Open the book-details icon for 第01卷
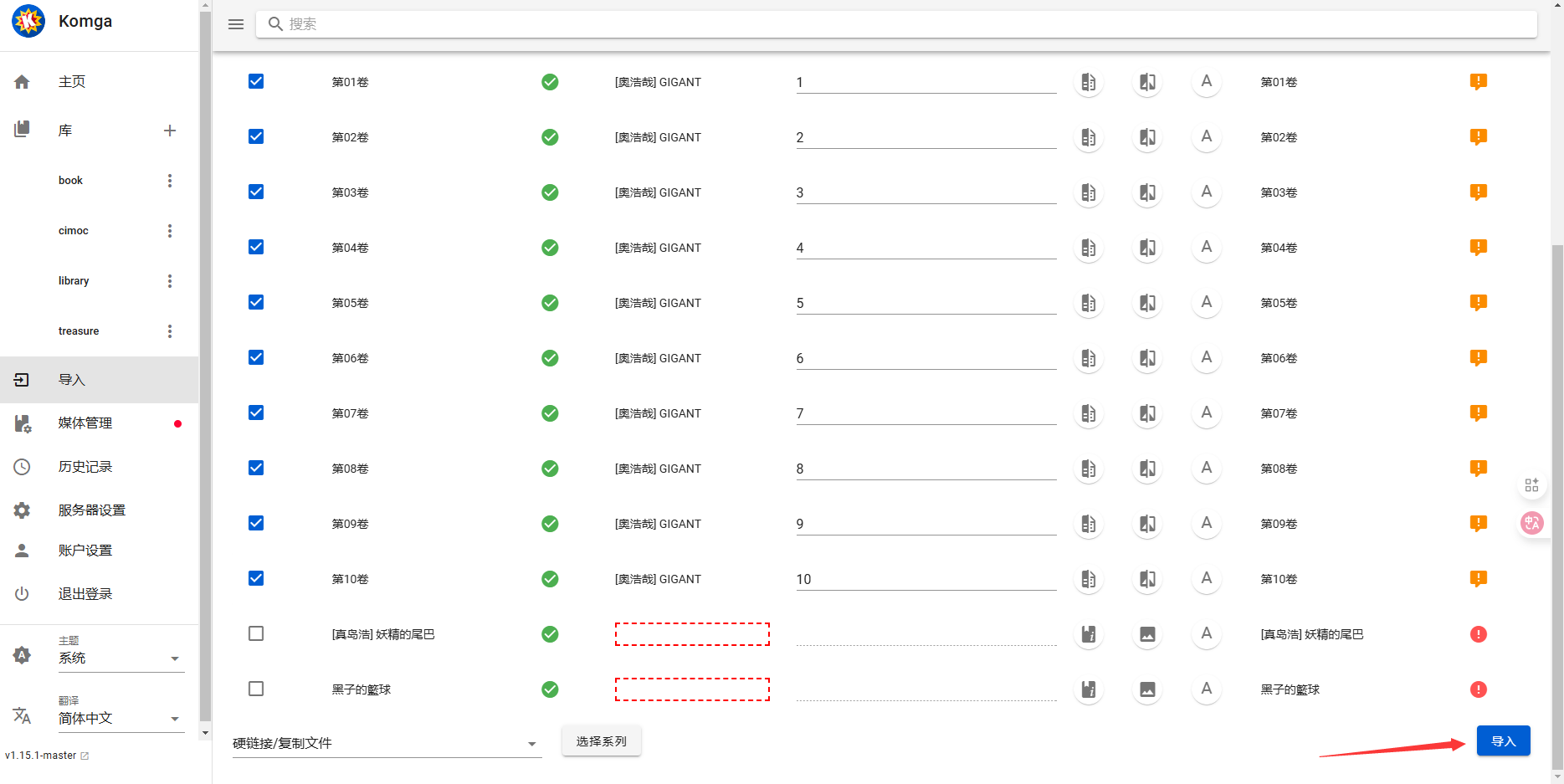1564x784 pixels. coord(1088,82)
